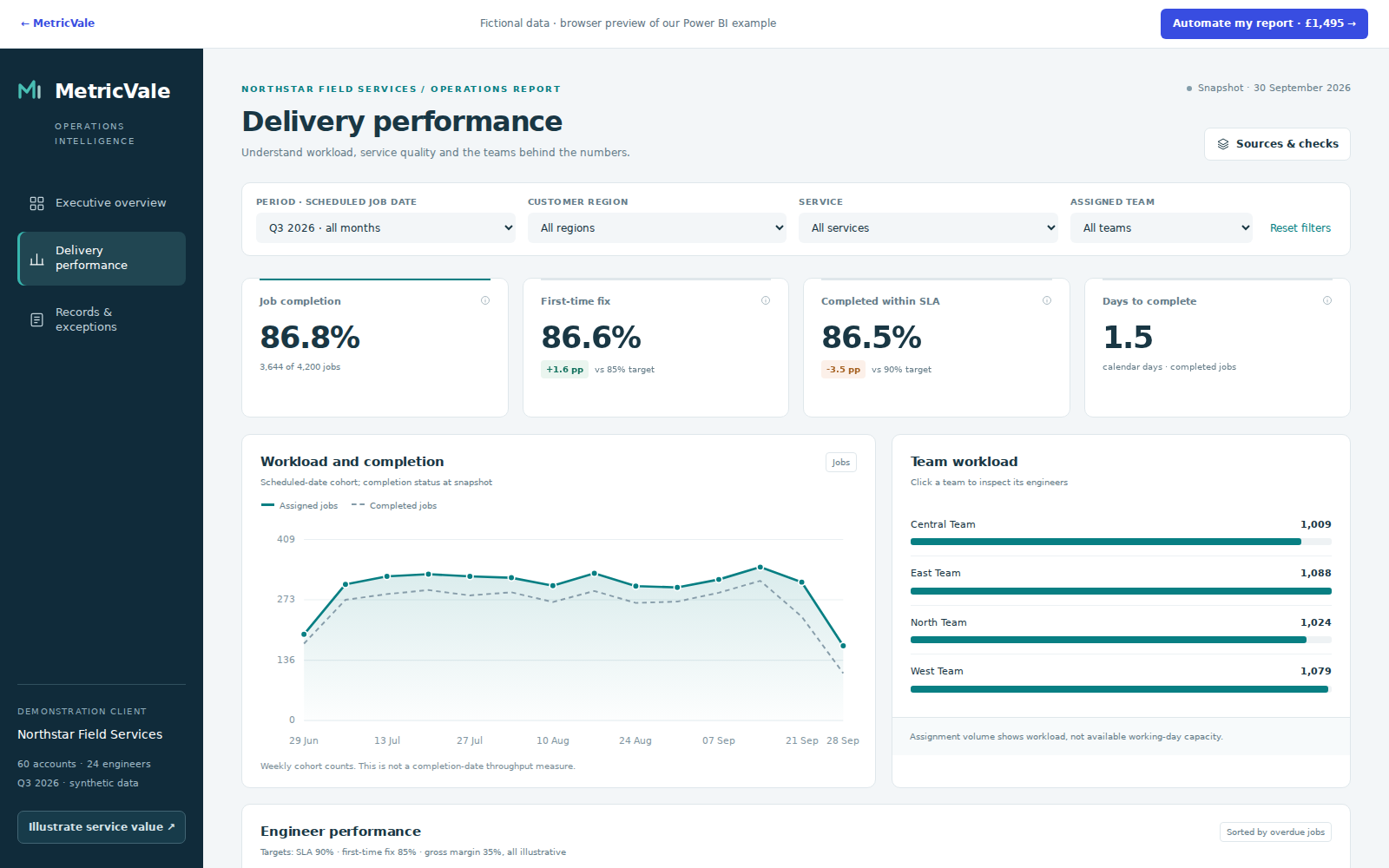The image size is (1389, 868).
Task: Click Reset filters link
Action: click(1300, 228)
